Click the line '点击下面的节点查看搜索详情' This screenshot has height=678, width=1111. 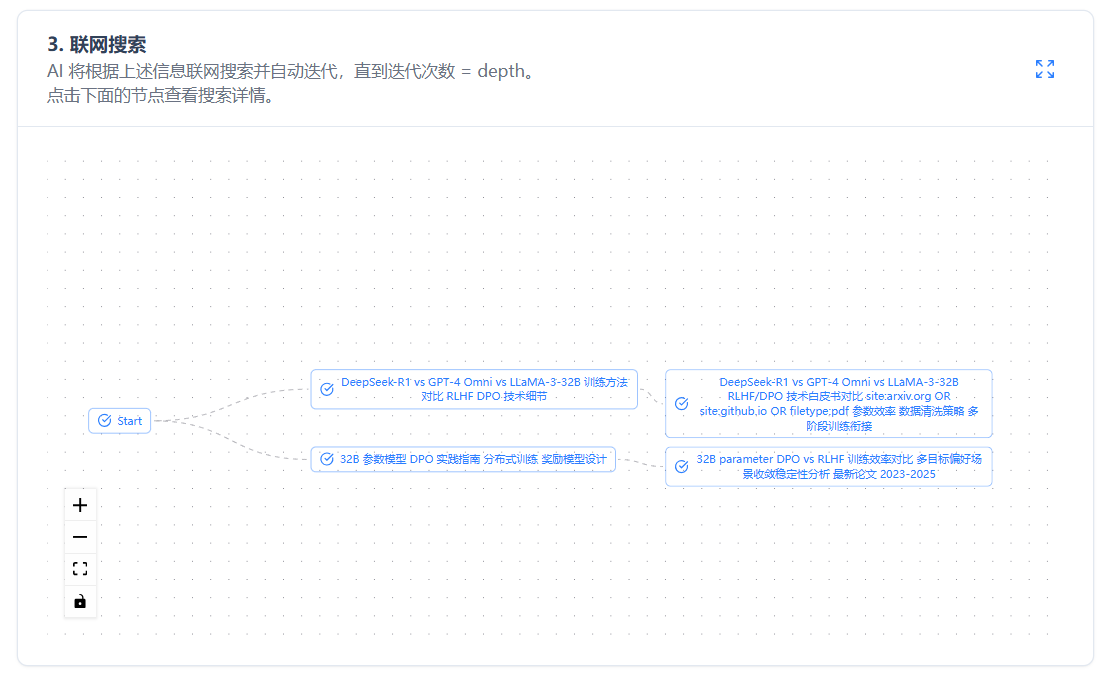click(160, 97)
